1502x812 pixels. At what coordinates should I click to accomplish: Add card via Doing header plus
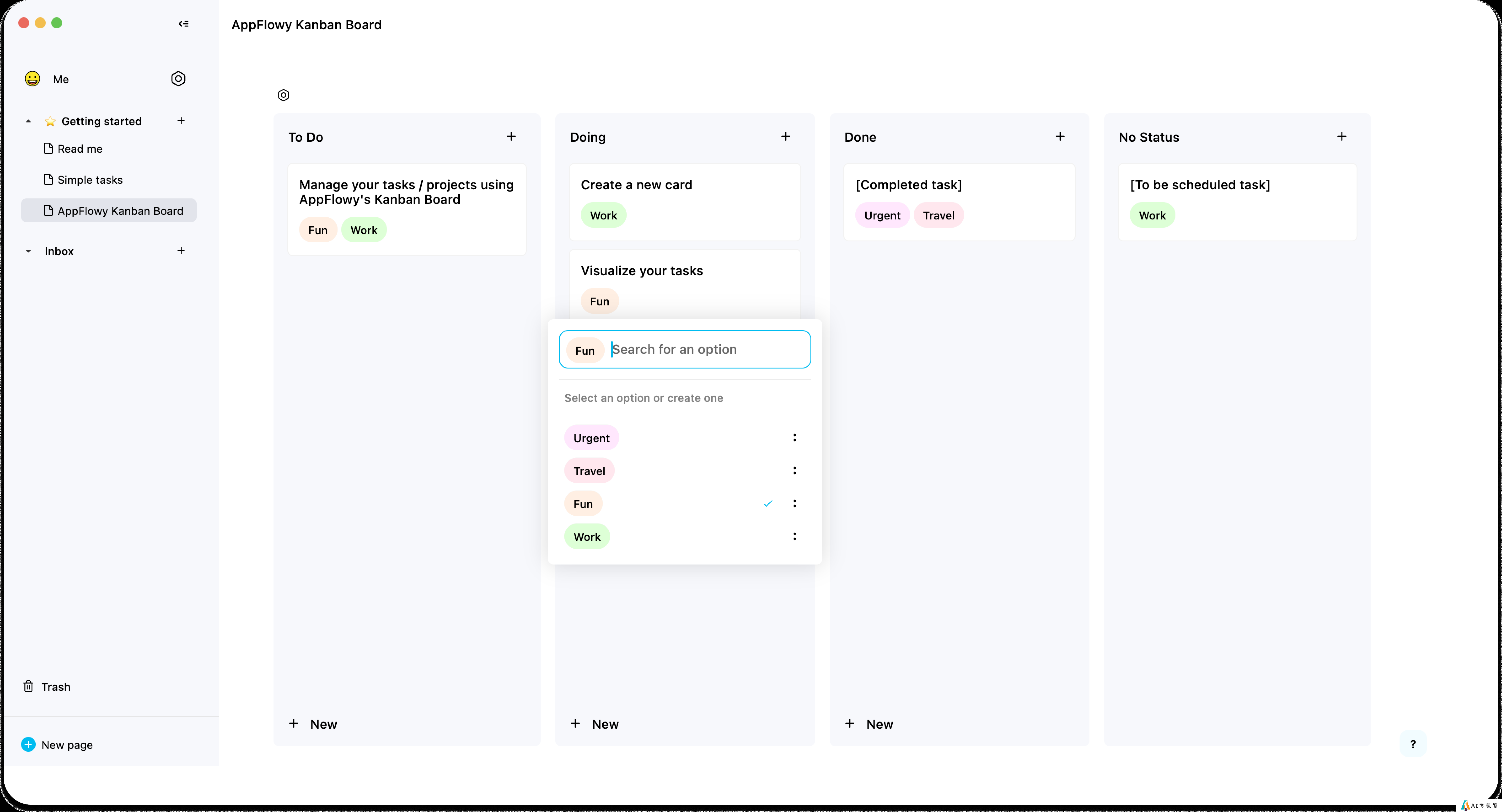(786, 136)
